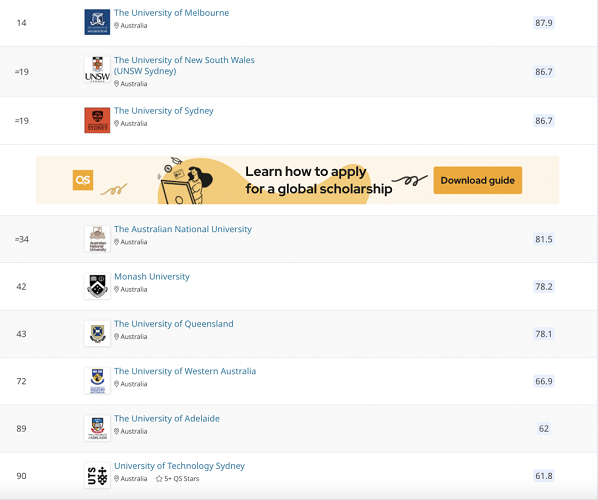The image size is (598, 500).
Task: Open University of Technology Sydney link
Action: point(179,466)
